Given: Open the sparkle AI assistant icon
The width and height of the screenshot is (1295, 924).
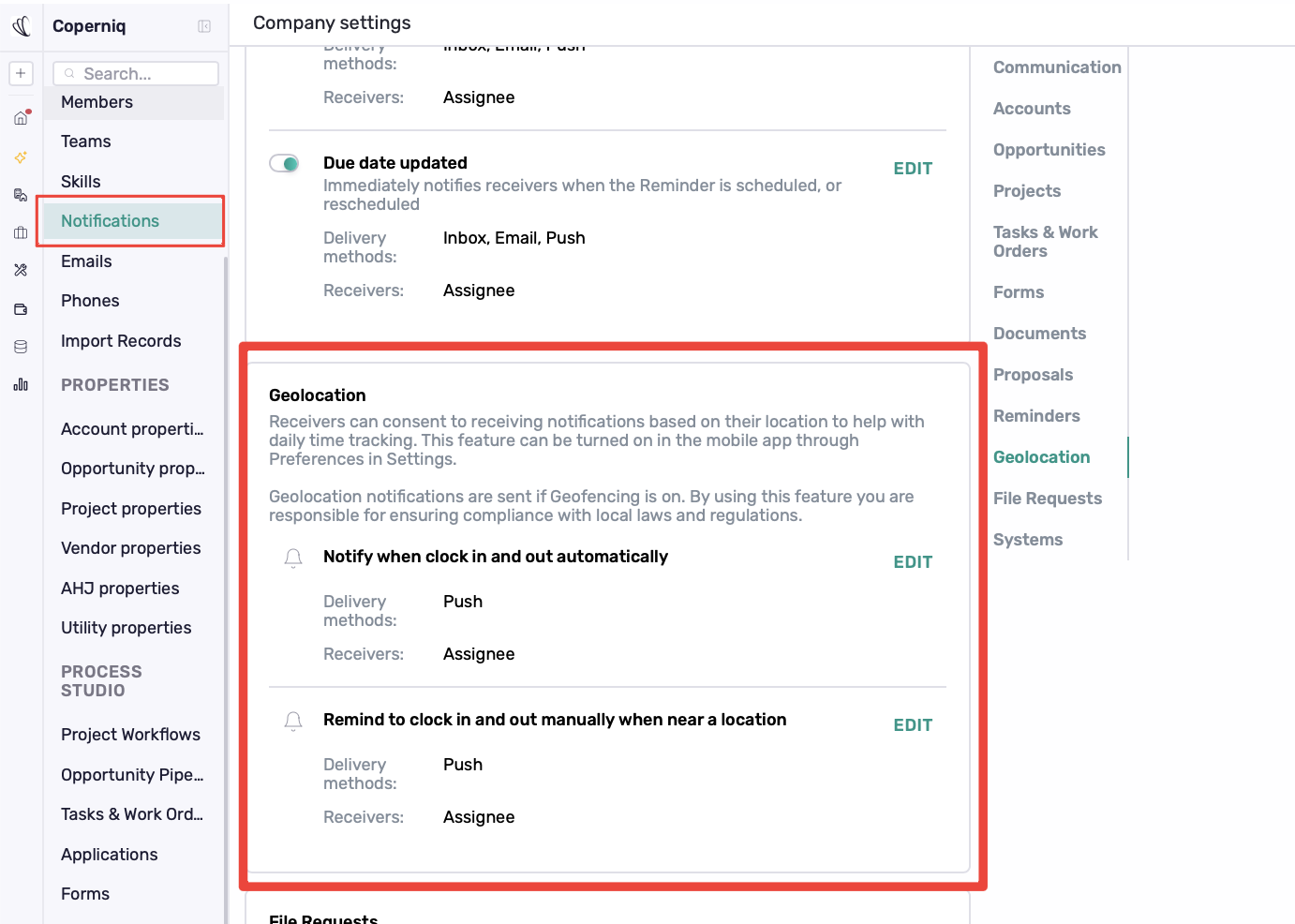Looking at the screenshot, I should [x=21, y=157].
